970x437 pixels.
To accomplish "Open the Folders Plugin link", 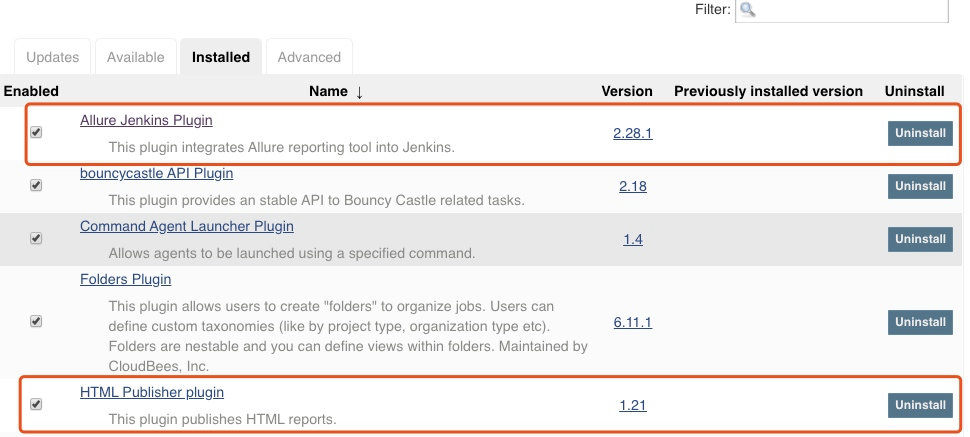I will pyautogui.click(x=125, y=279).
